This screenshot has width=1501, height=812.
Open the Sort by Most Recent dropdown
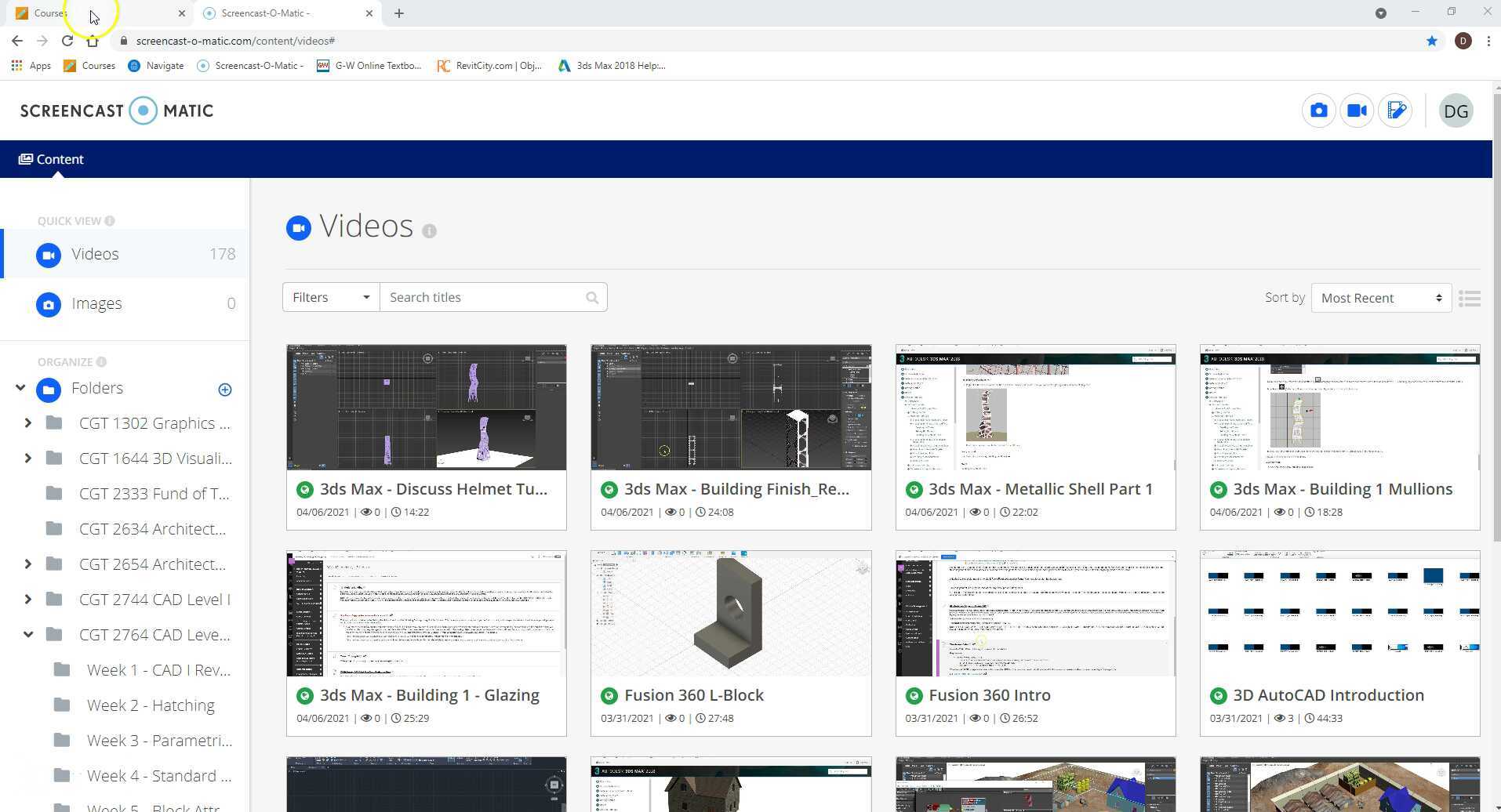[x=1379, y=298]
